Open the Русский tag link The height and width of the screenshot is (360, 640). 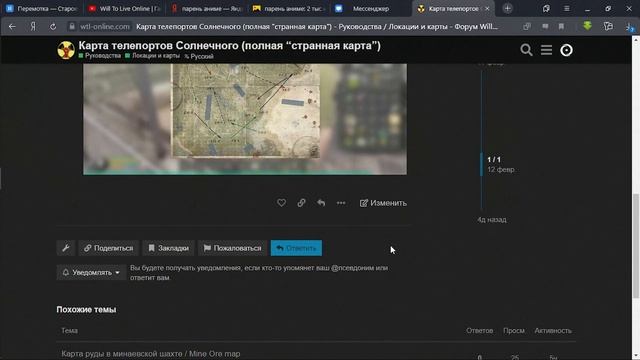tap(199, 56)
